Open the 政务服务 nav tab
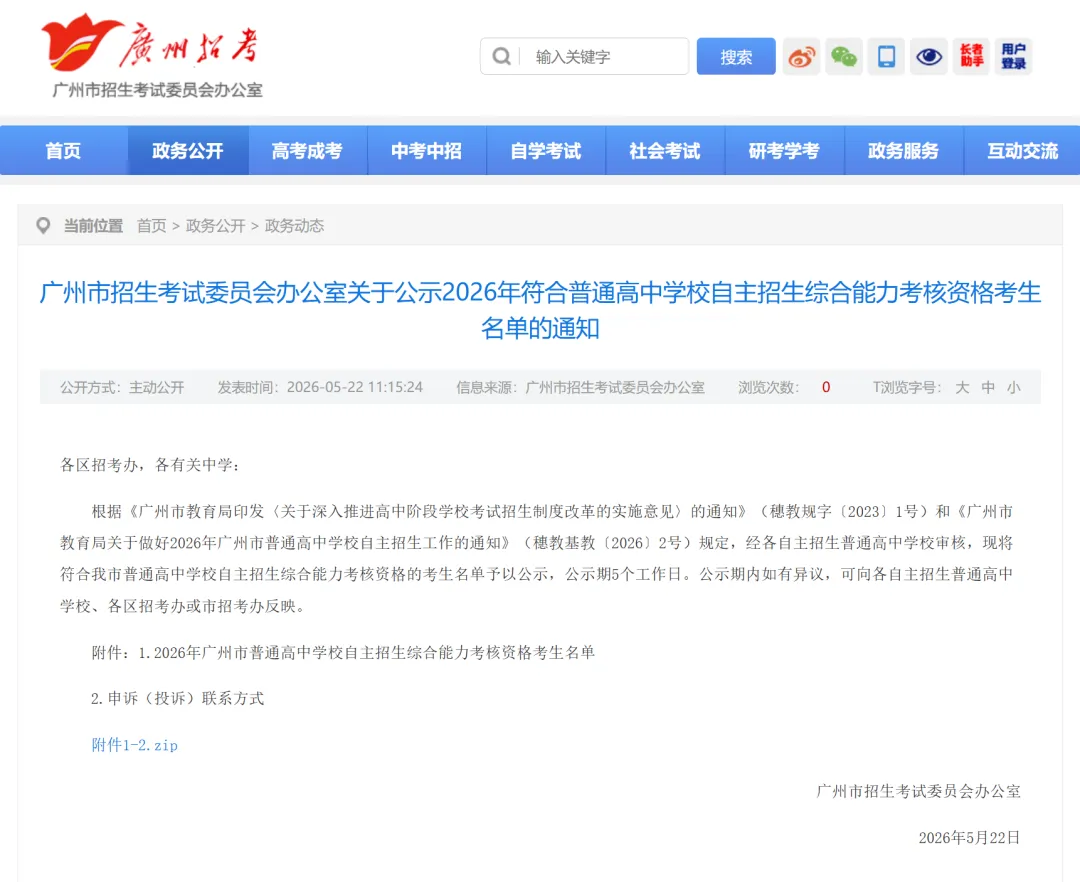1080x882 pixels. coord(903,151)
